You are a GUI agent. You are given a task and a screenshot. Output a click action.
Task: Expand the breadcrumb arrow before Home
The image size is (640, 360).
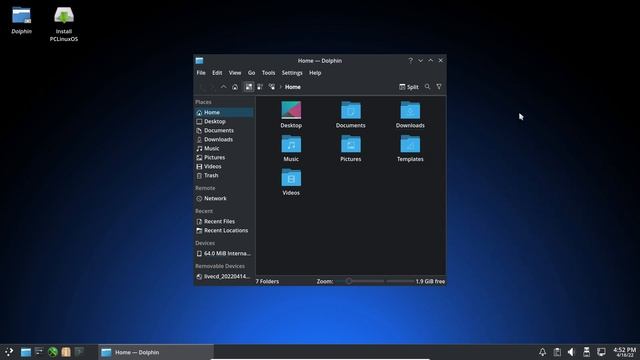[x=281, y=87]
